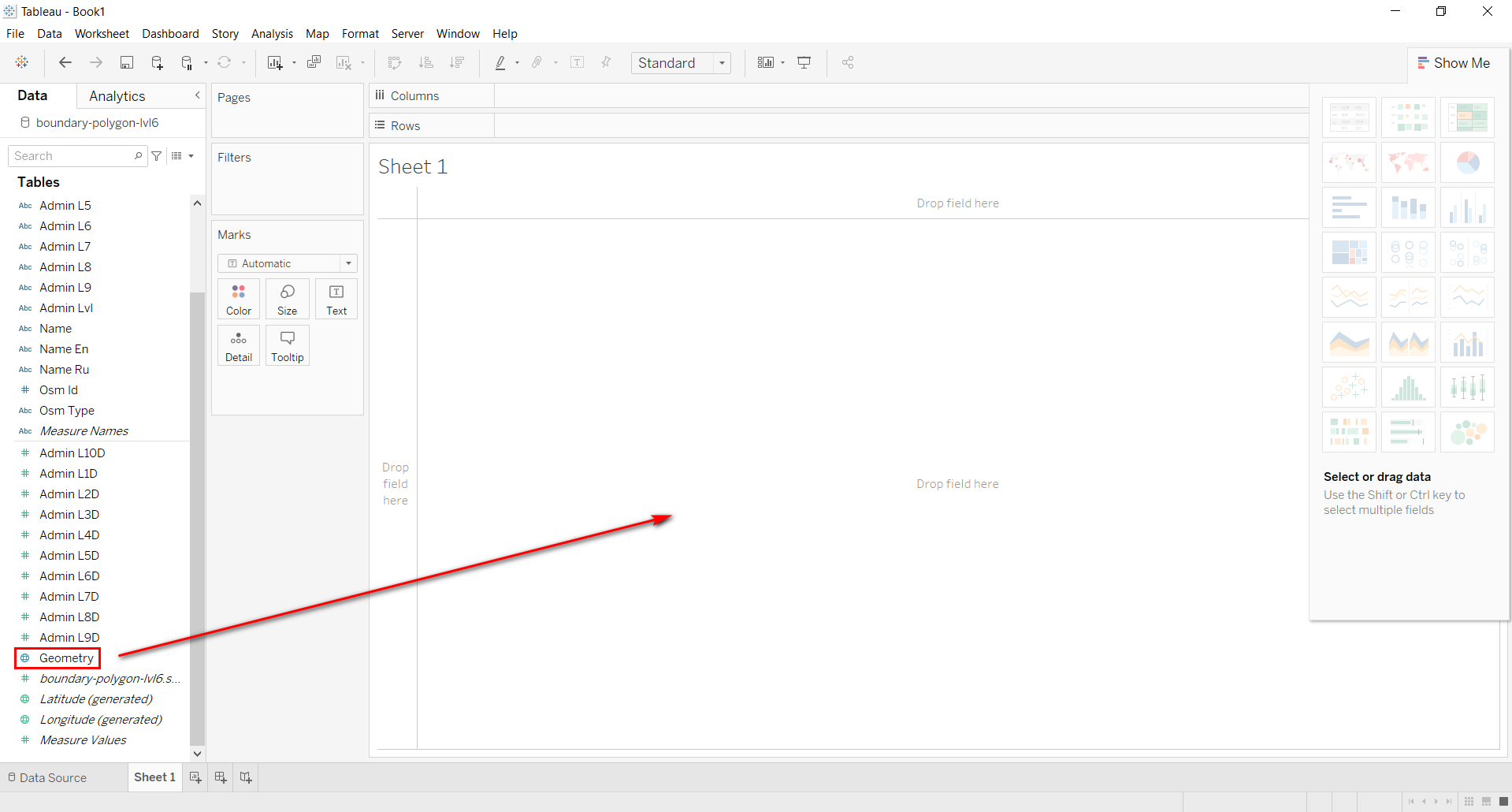Screen dimensions: 1512x812
Task: Click the Color button in Marks
Action: (239, 300)
